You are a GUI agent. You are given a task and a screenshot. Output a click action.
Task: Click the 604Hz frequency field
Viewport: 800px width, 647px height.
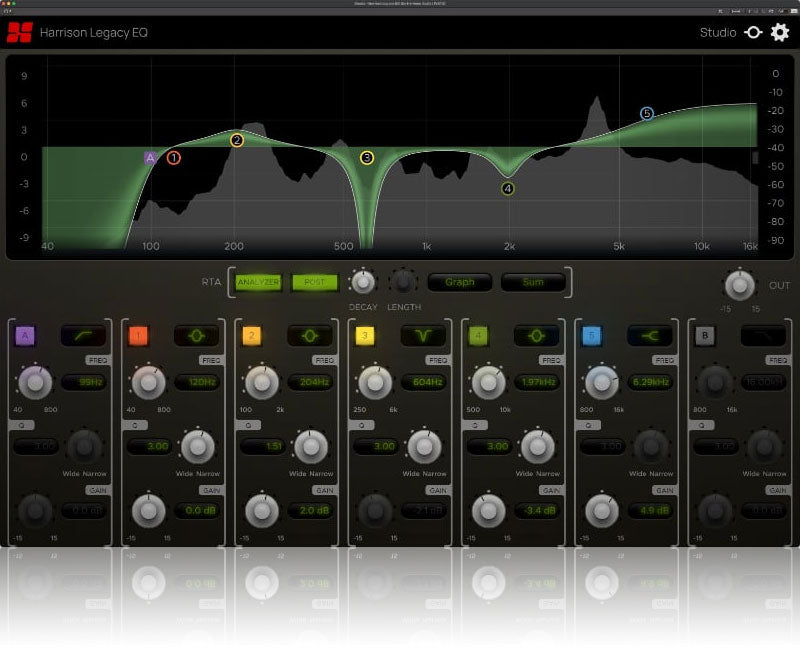point(423,382)
